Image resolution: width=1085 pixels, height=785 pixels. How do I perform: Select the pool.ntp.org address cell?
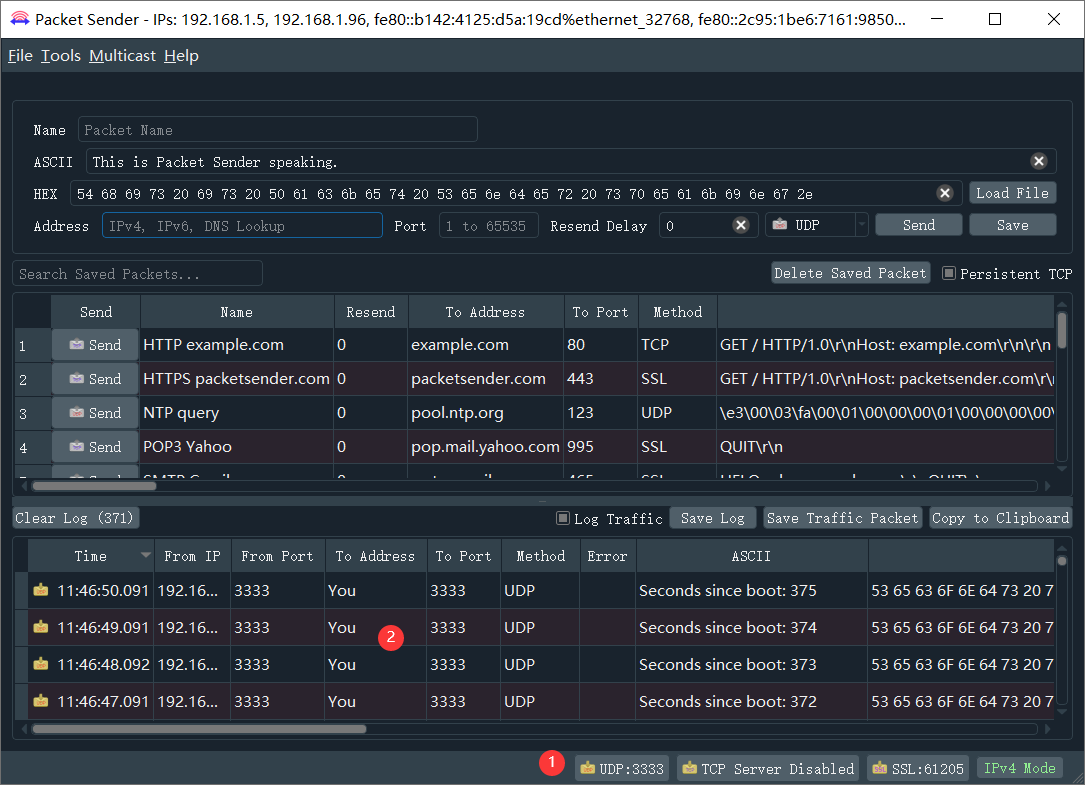coord(486,413)
